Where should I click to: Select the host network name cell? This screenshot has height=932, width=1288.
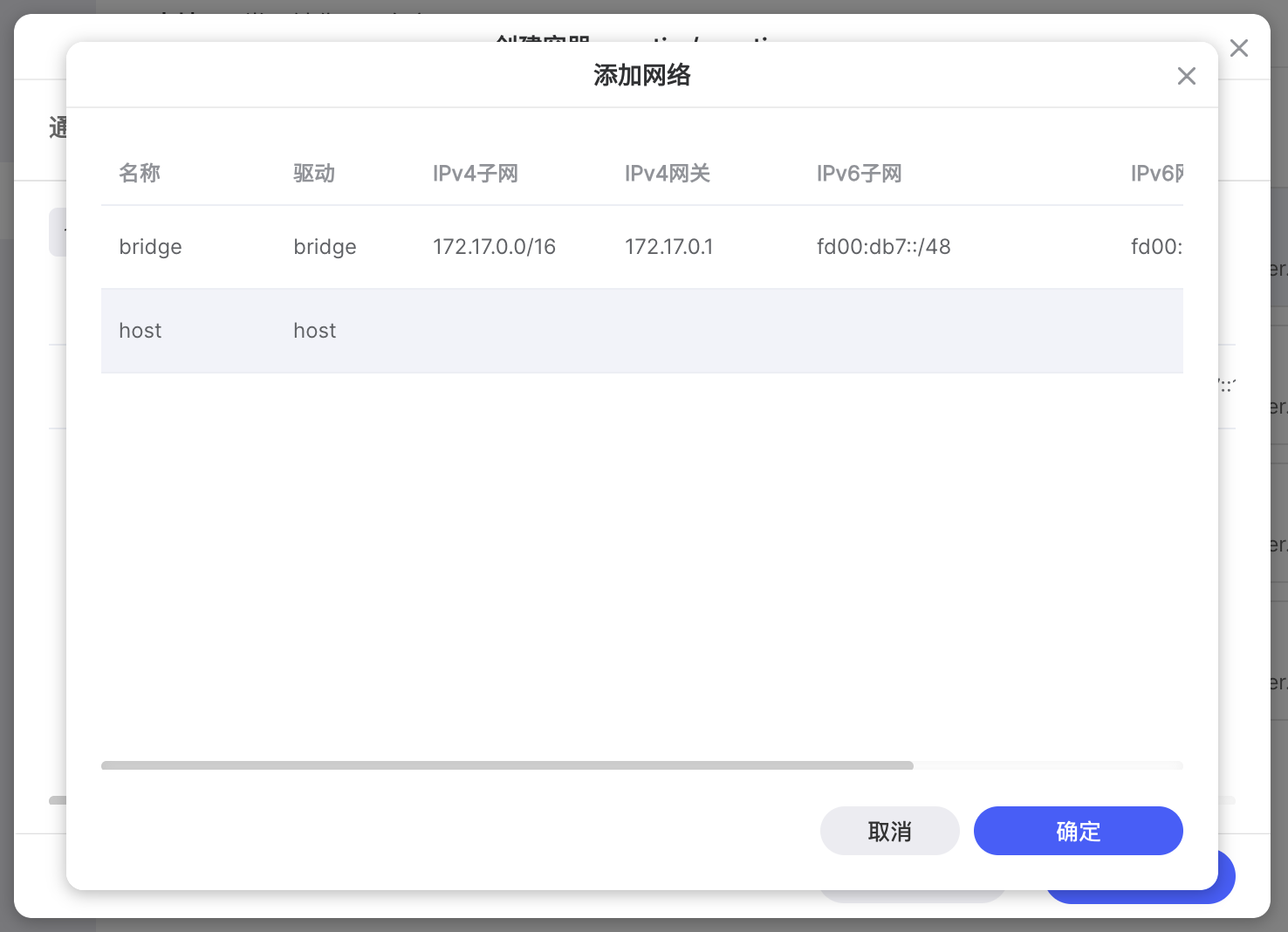pos(140,331)
